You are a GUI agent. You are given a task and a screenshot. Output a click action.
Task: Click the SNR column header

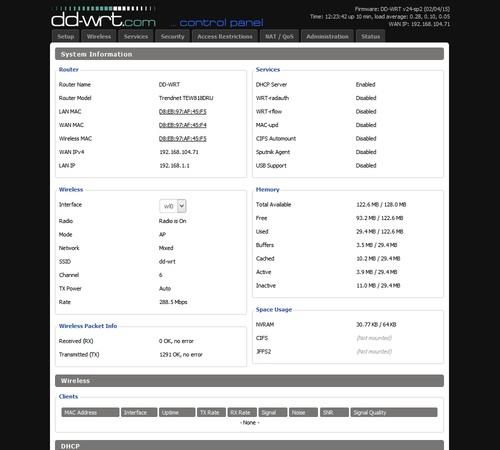pyautogui.click(x=334, y=412)
